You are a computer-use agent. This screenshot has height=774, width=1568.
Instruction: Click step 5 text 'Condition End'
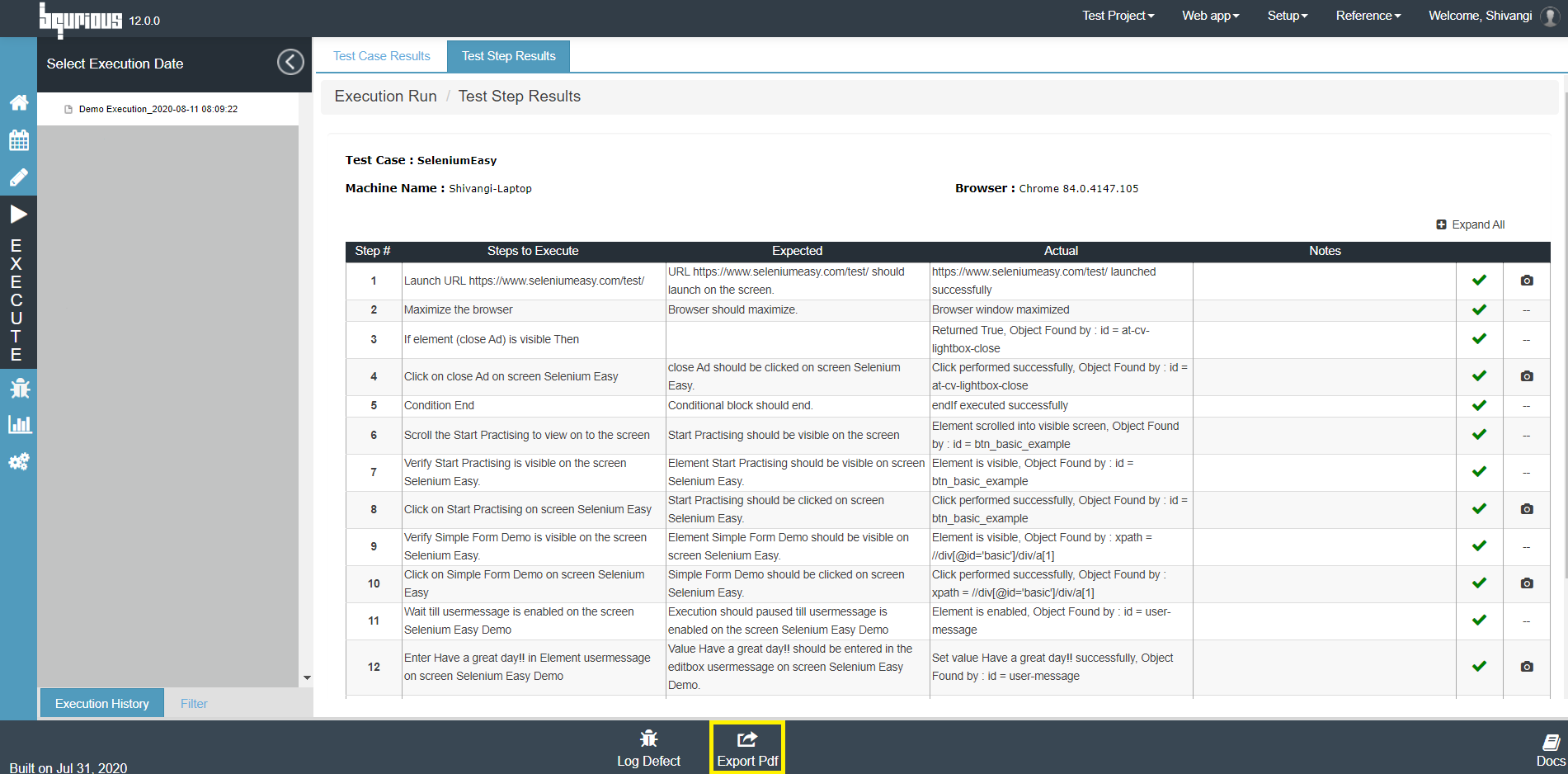point(439,406)
